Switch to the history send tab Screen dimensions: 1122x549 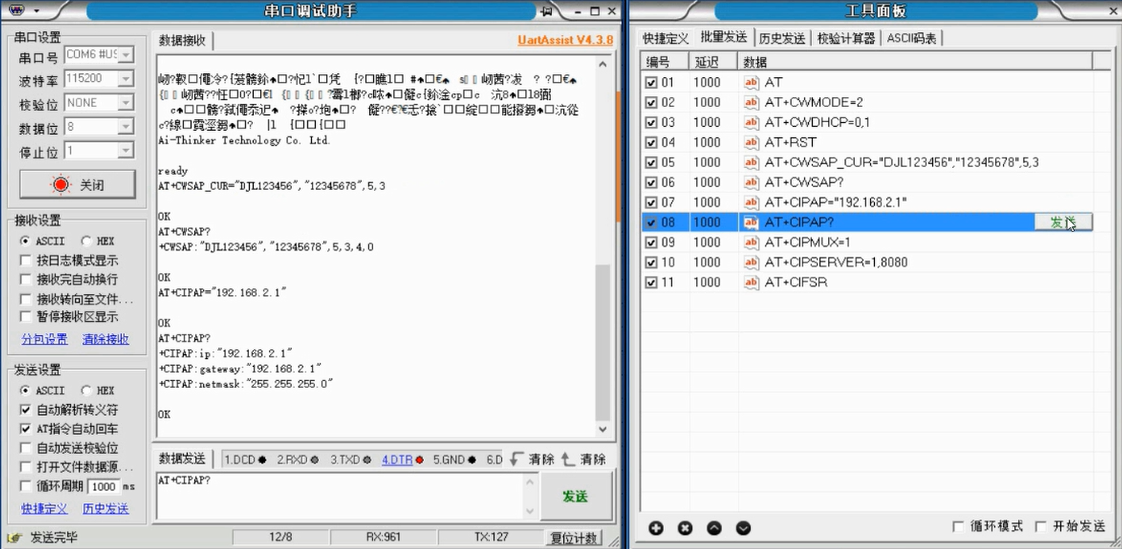point(782,38)
